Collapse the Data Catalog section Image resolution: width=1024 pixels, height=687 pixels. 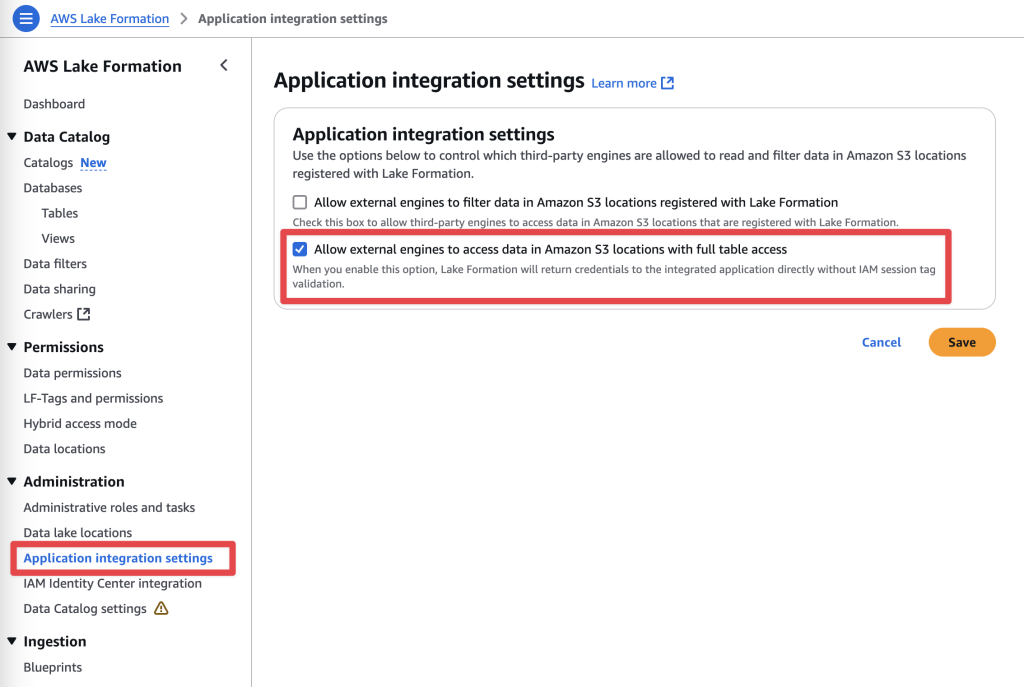pos(12,136)
